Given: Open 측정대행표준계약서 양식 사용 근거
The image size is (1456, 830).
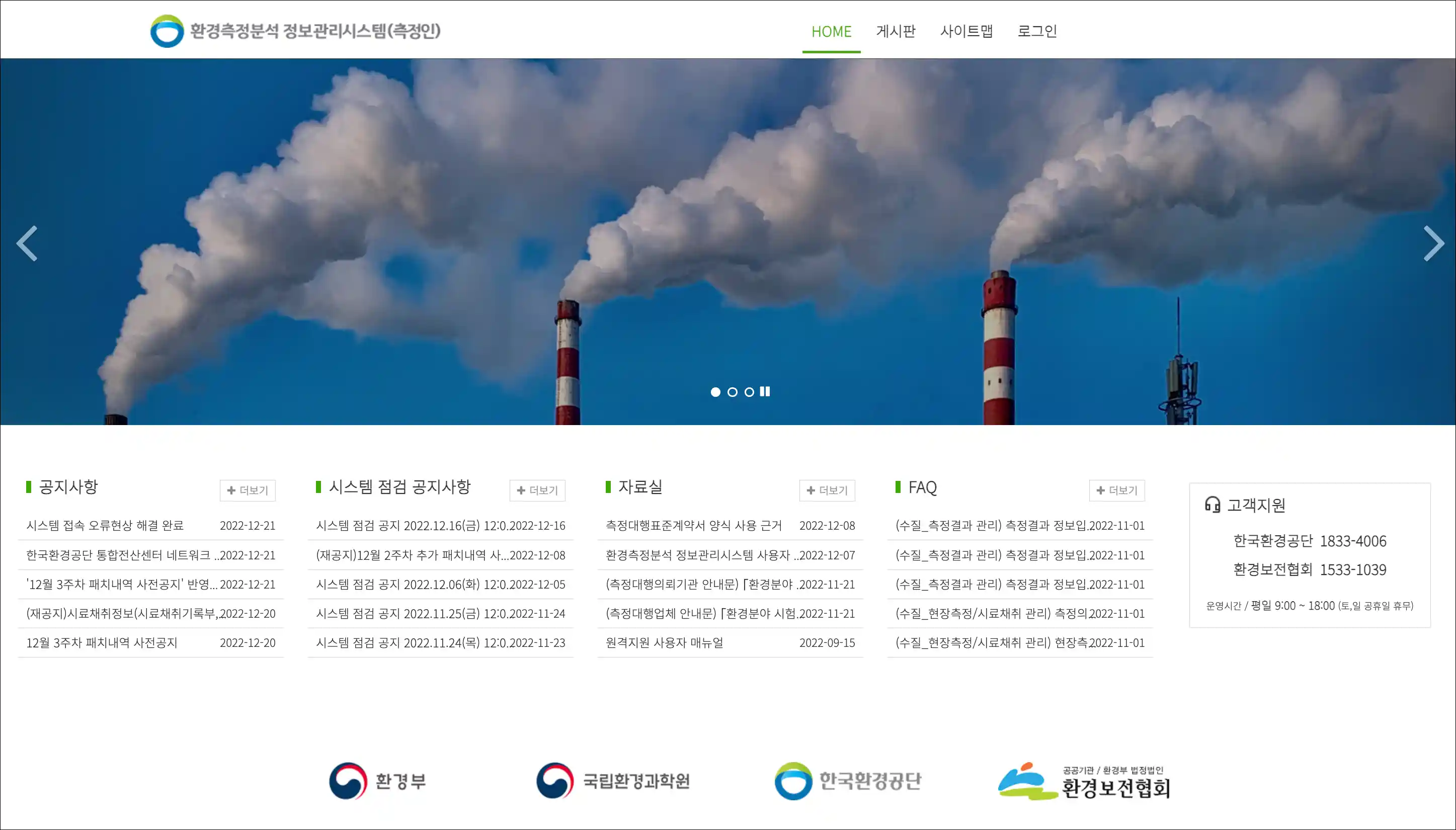Looking at the screenshot, I should pyautogui.click(x=694, y=526).
